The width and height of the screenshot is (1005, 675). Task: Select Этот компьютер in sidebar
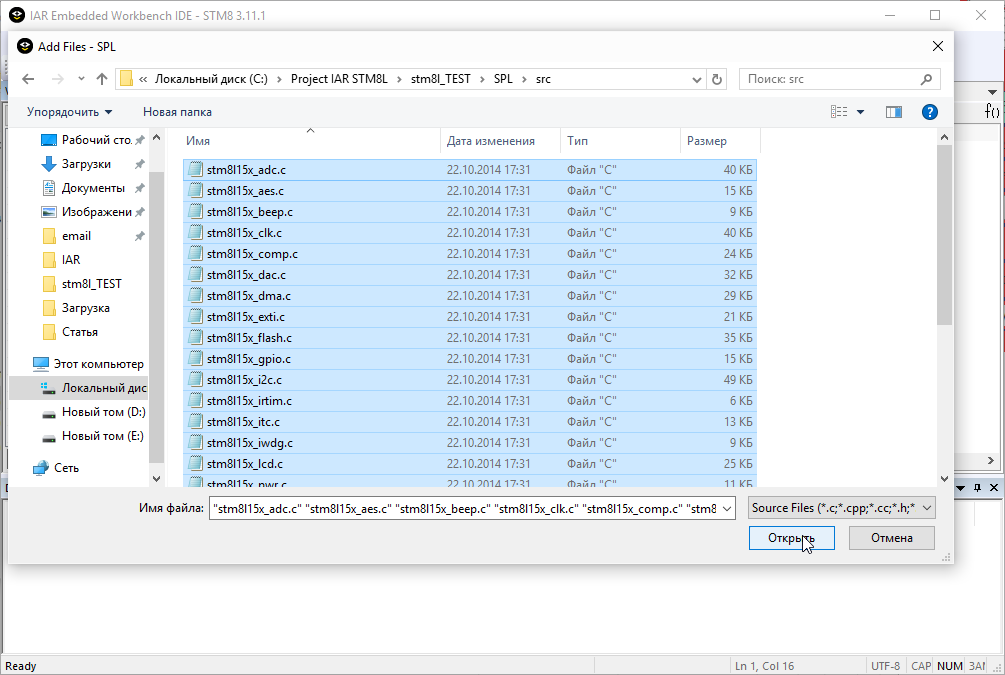point(88,364)
